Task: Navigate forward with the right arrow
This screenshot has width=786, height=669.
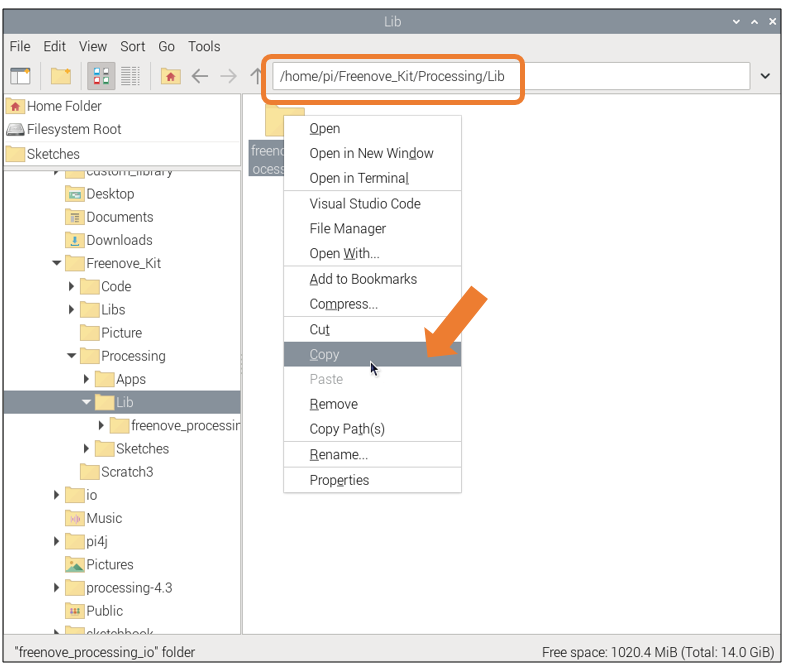Action: [229, 76]
